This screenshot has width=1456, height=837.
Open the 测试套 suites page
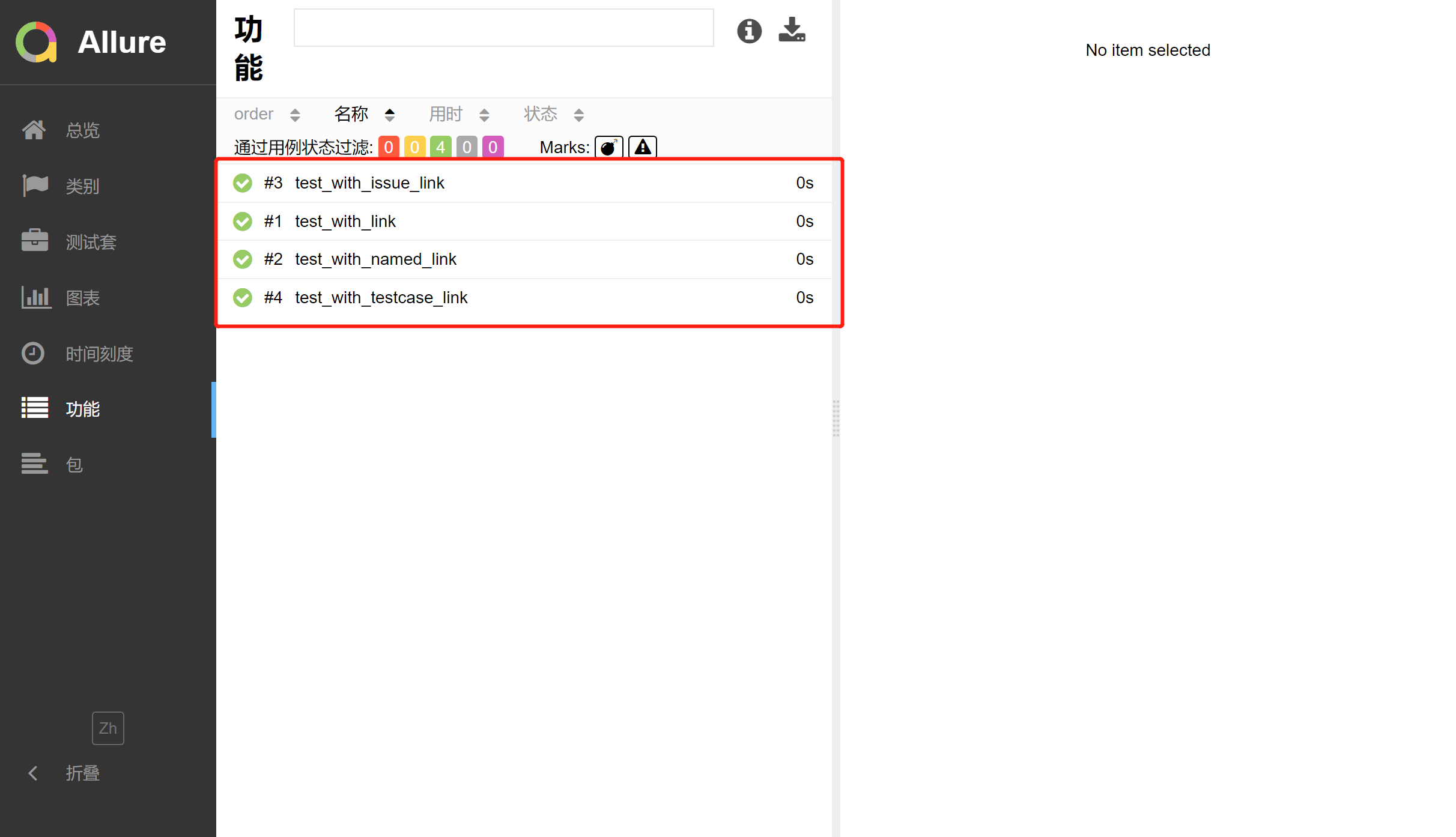click(91, 241)
